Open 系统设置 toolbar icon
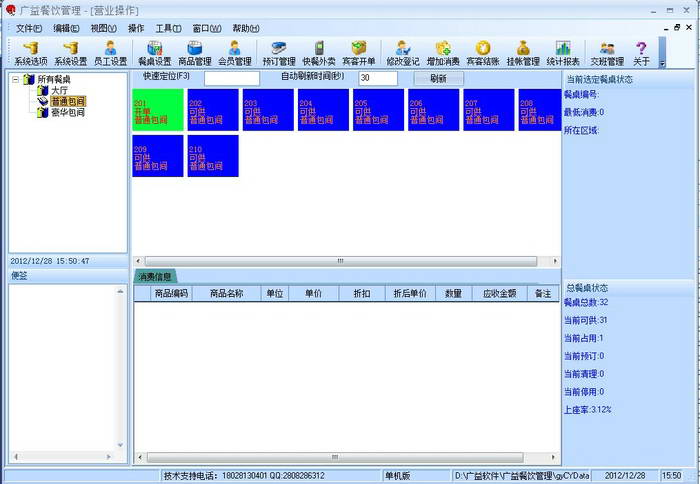700x484 pixels. tap(71, 53)
